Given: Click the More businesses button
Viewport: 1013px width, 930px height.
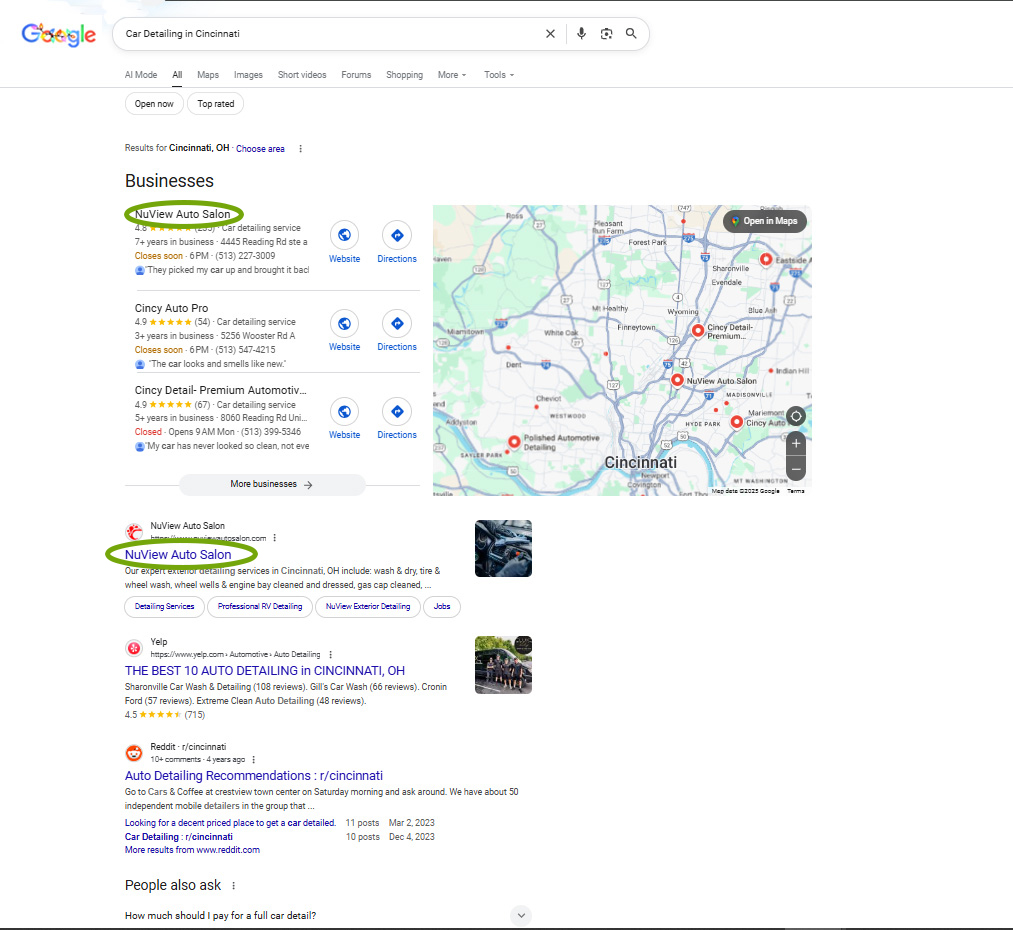Looking at the screenshot, I should [x=272, y=484].
